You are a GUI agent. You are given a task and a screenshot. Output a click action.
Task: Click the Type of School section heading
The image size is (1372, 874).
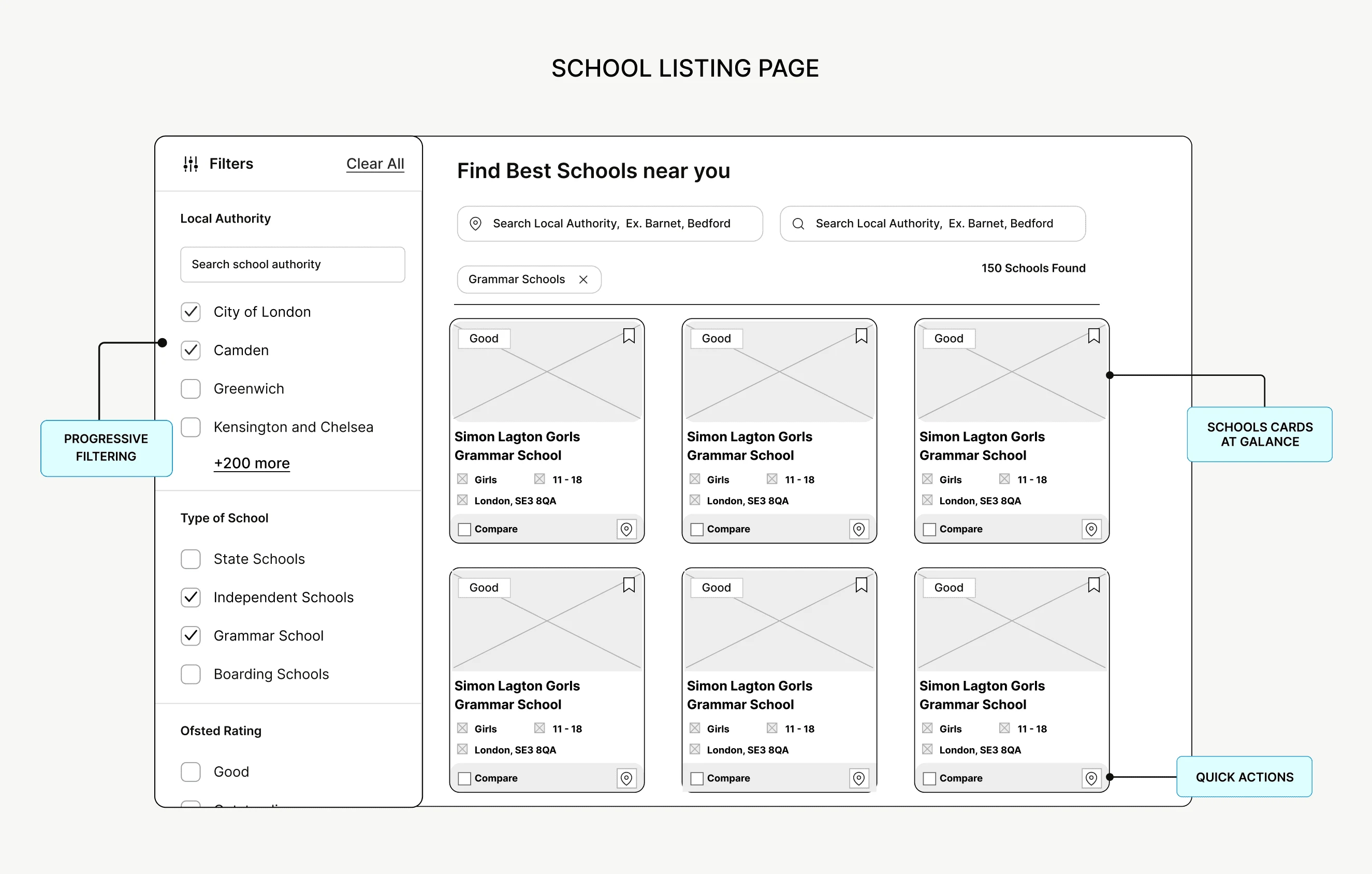tap(225, 518)
